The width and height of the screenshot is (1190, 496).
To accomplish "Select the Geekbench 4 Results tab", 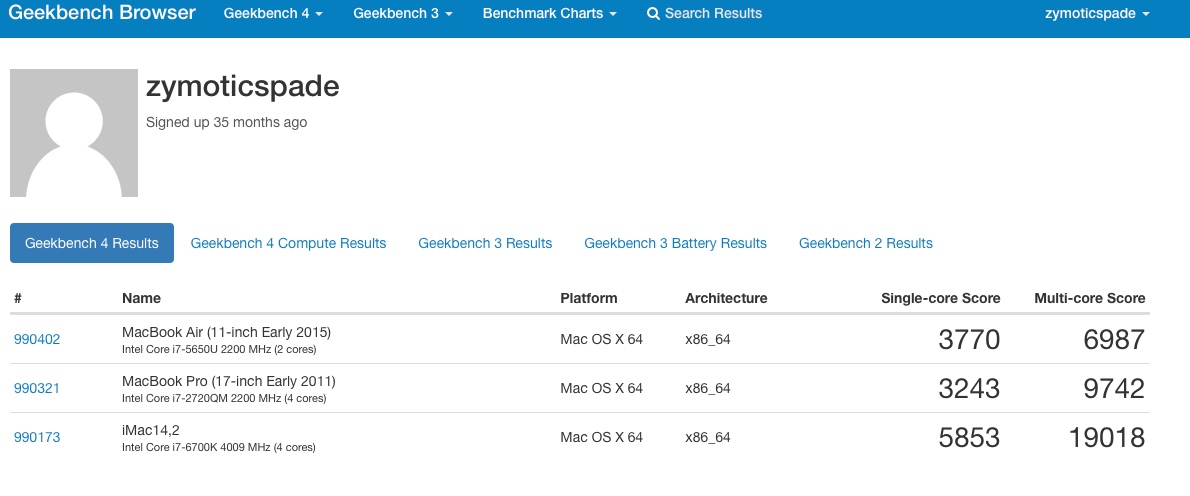I will pyautogui.click(x=92, y=243).
